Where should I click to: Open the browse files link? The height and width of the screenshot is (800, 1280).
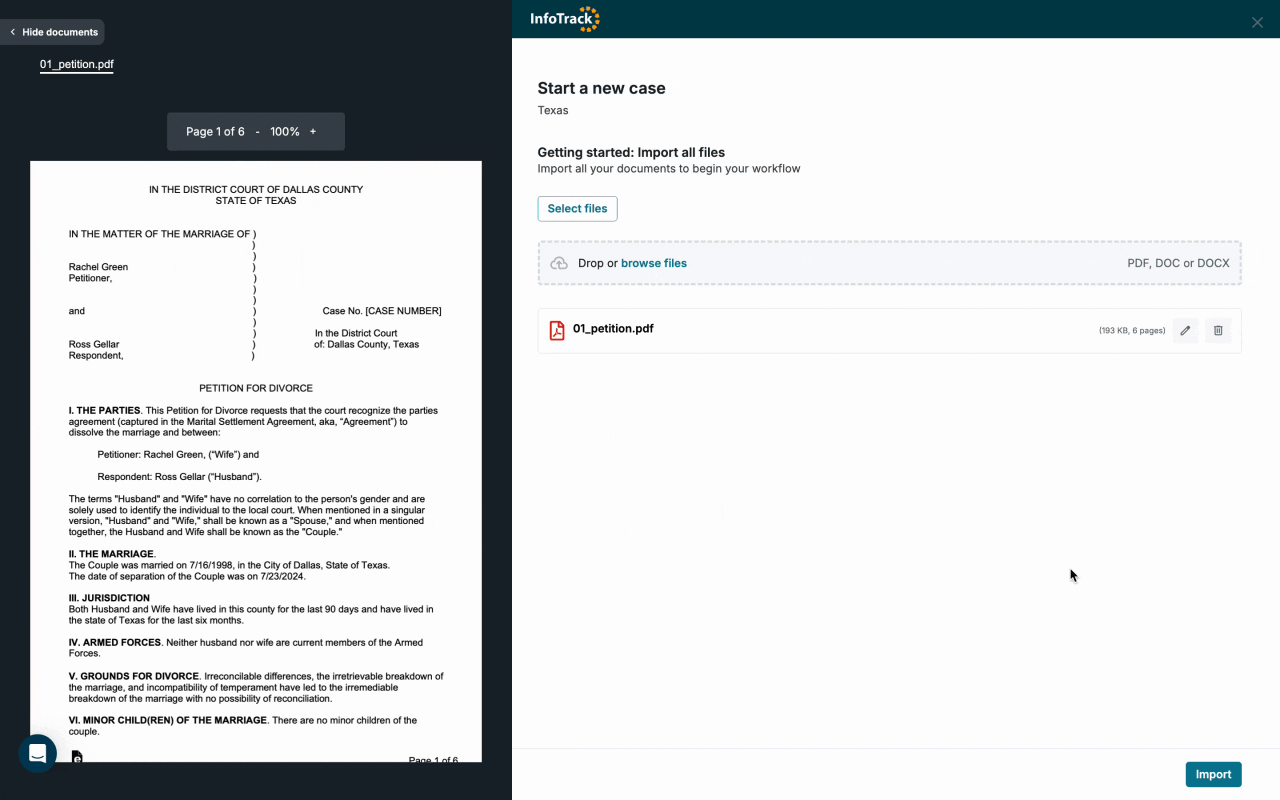click(x=653, y=263)
